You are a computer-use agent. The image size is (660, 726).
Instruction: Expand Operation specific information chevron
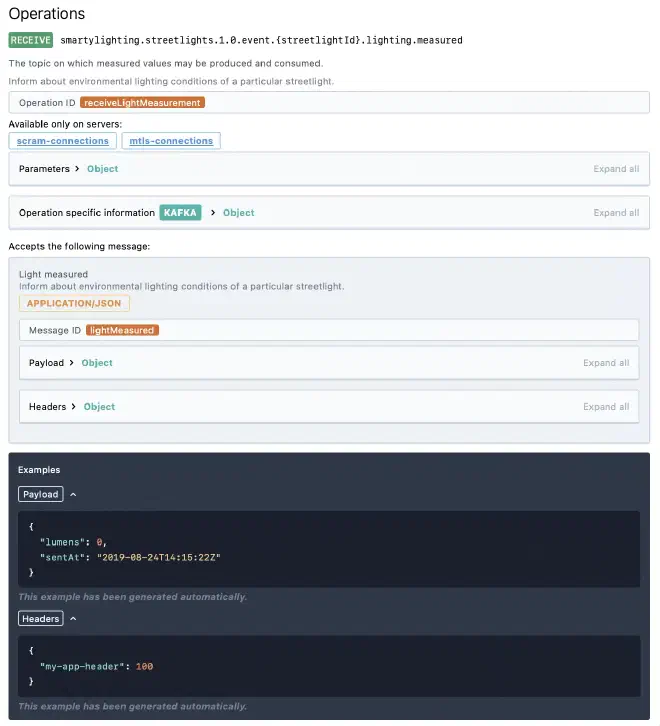tap(213, 213)
